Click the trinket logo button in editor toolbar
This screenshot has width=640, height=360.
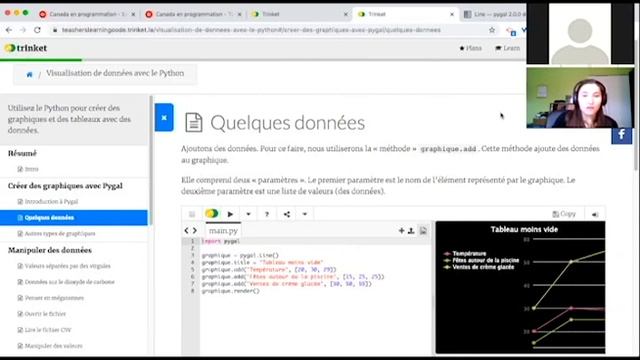(x=211, y=213)
